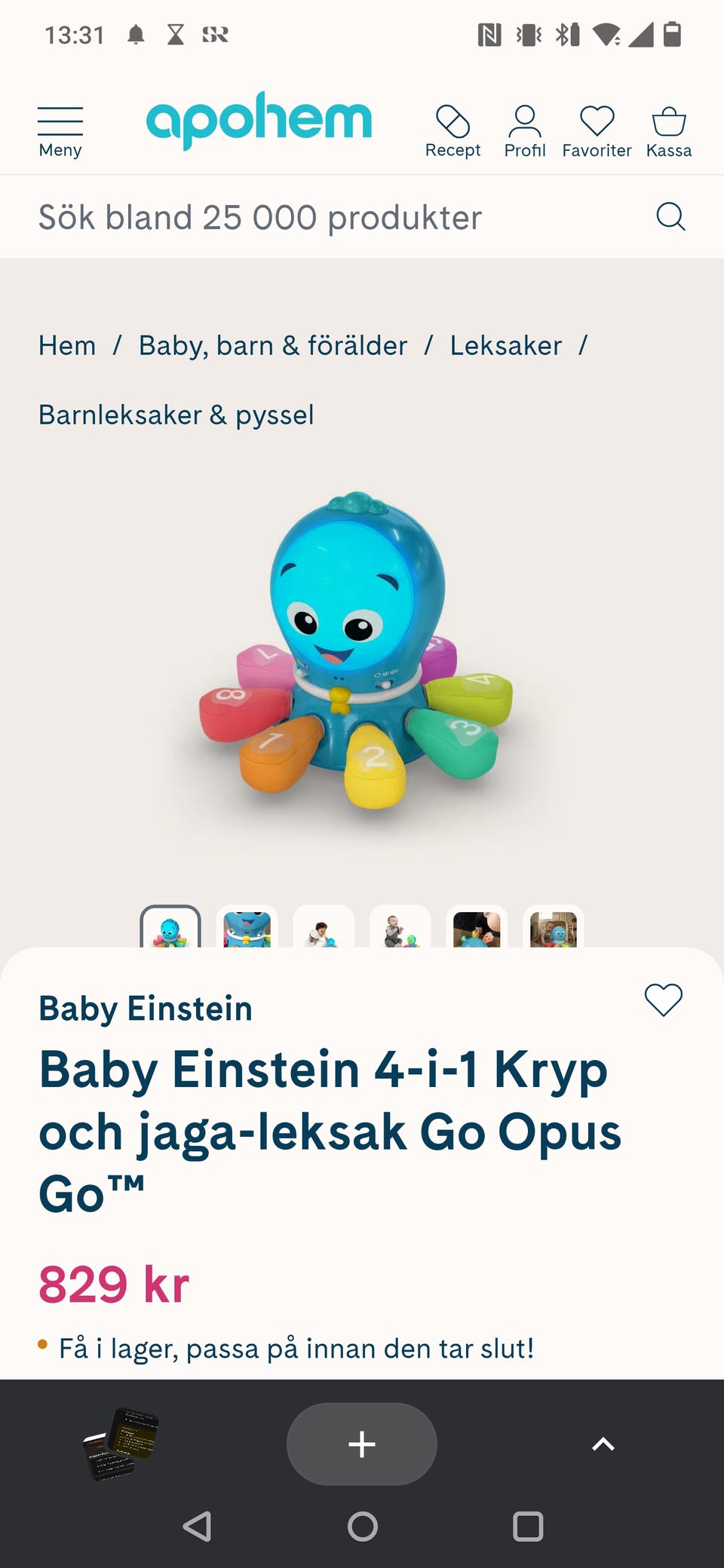Open the Recept prescription icon
This screenshot has width=724, height=1568.
point(452,132)
